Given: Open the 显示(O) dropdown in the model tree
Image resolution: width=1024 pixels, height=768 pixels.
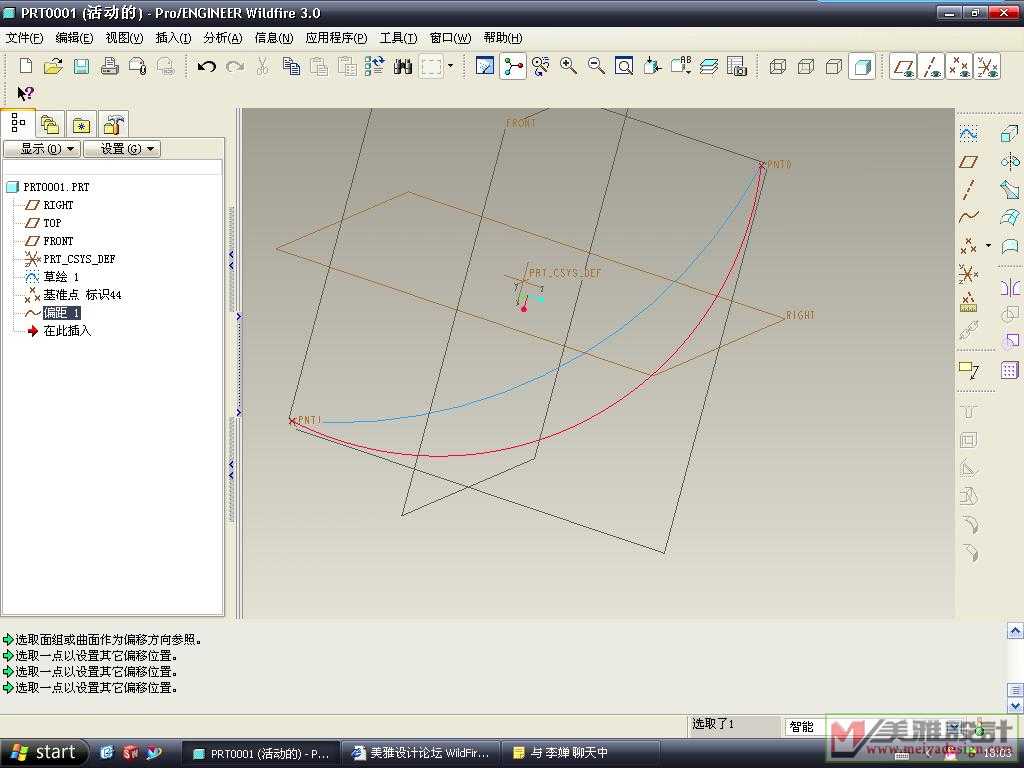Looking at the screenshot, I should coord(42,149).
